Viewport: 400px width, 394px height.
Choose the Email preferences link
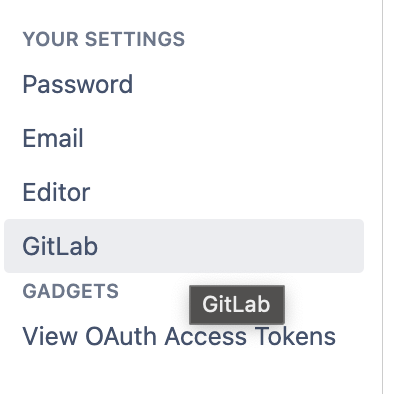[53, 138]
